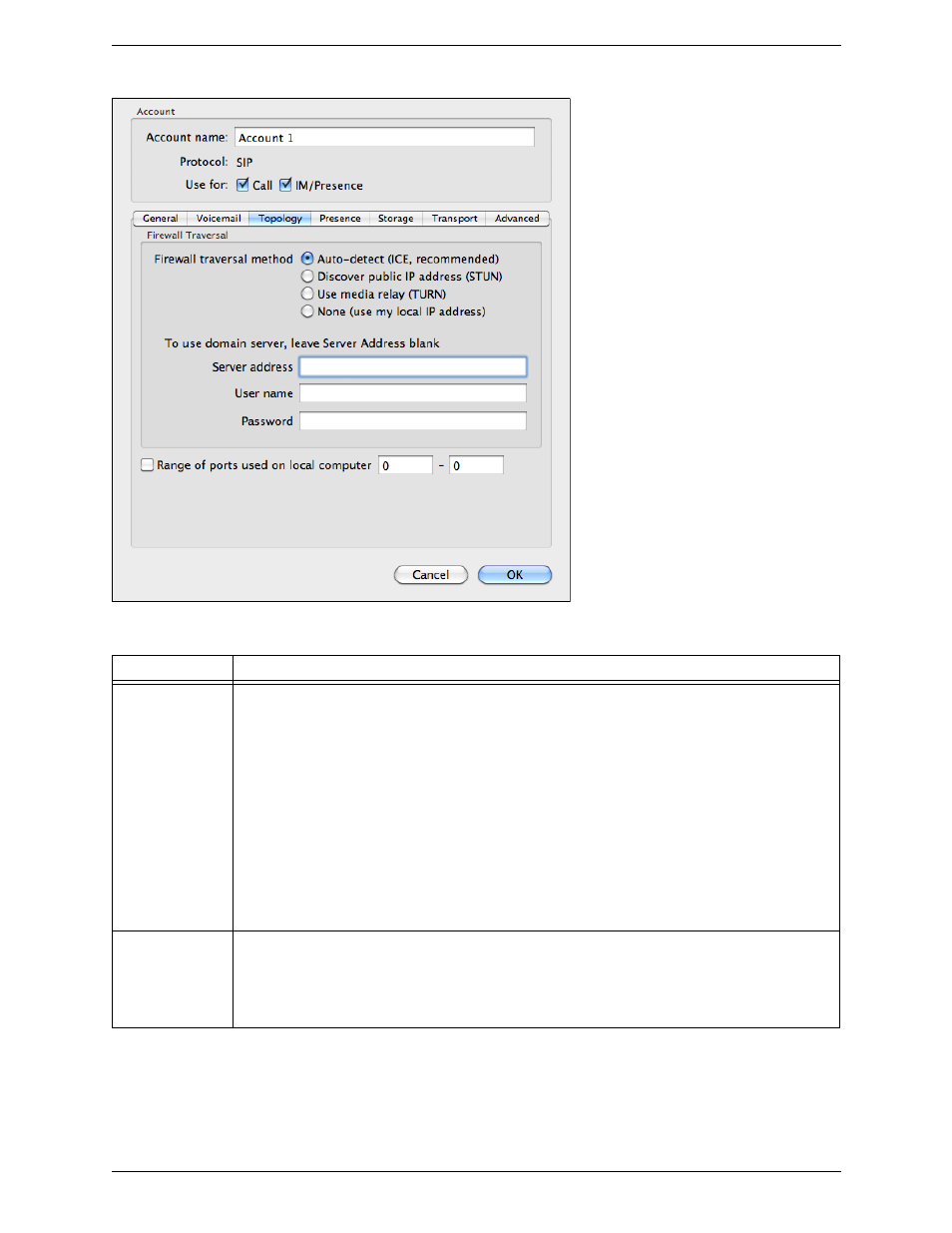Click the starting port number field
This screenshot has width=952, height=1233.
pyautogui.click(x=405, y=465)
